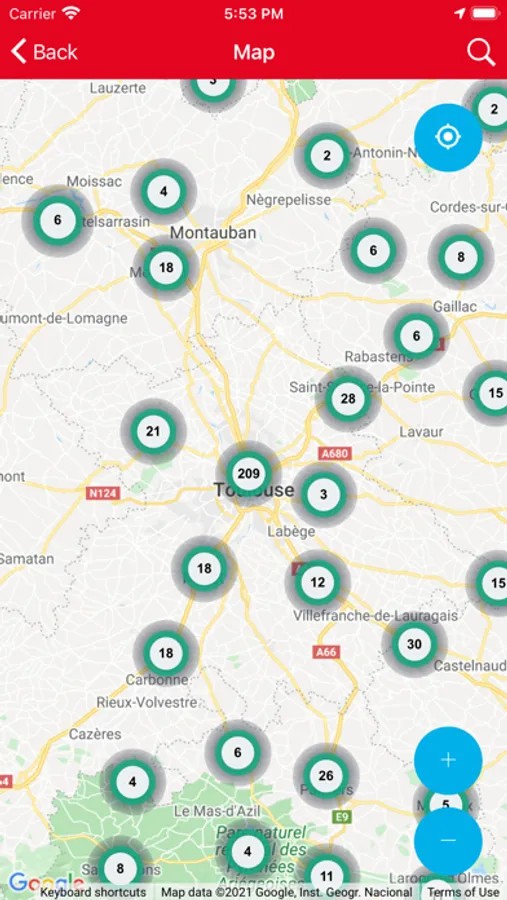This screenshot has height=900, width=507.
Task: Tap the 30 cluster near Castelnaudary
Action: pyautogui.click(x=414, y=644)
